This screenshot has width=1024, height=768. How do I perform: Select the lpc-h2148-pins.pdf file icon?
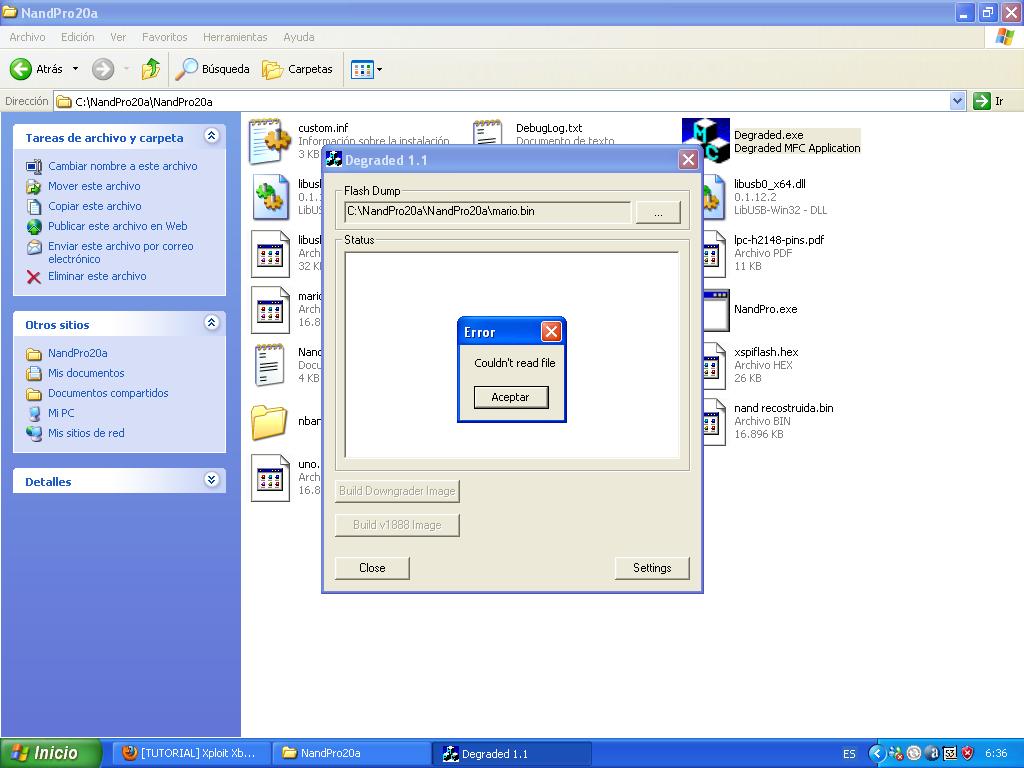pos(713,254)
